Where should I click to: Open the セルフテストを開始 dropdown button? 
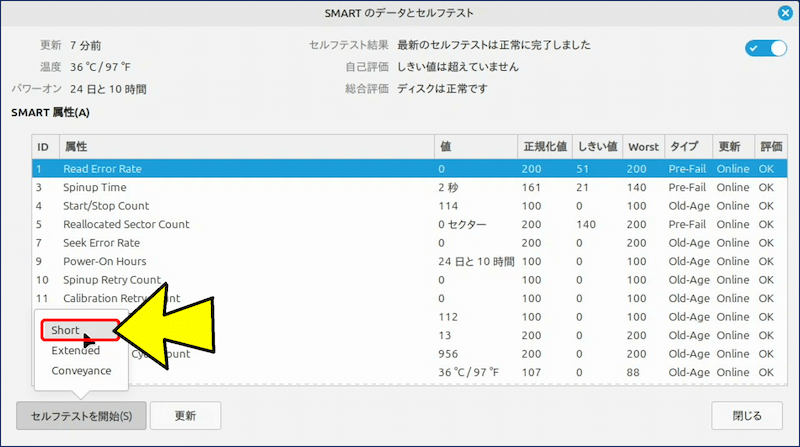pyautogui.click(x=81, y=415)
